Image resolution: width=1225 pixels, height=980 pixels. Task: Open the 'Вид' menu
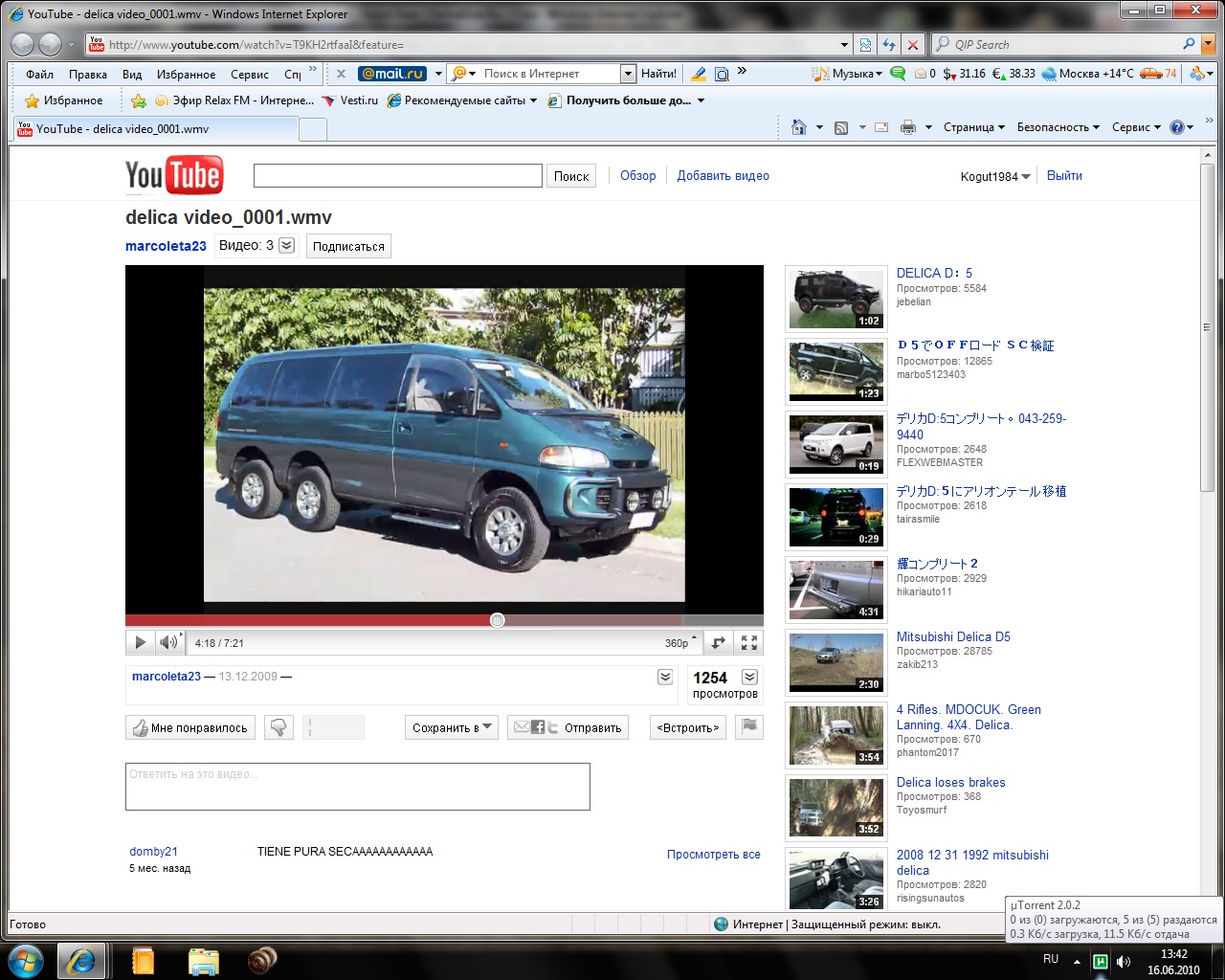pyautogui.click(x=132, y=74)
